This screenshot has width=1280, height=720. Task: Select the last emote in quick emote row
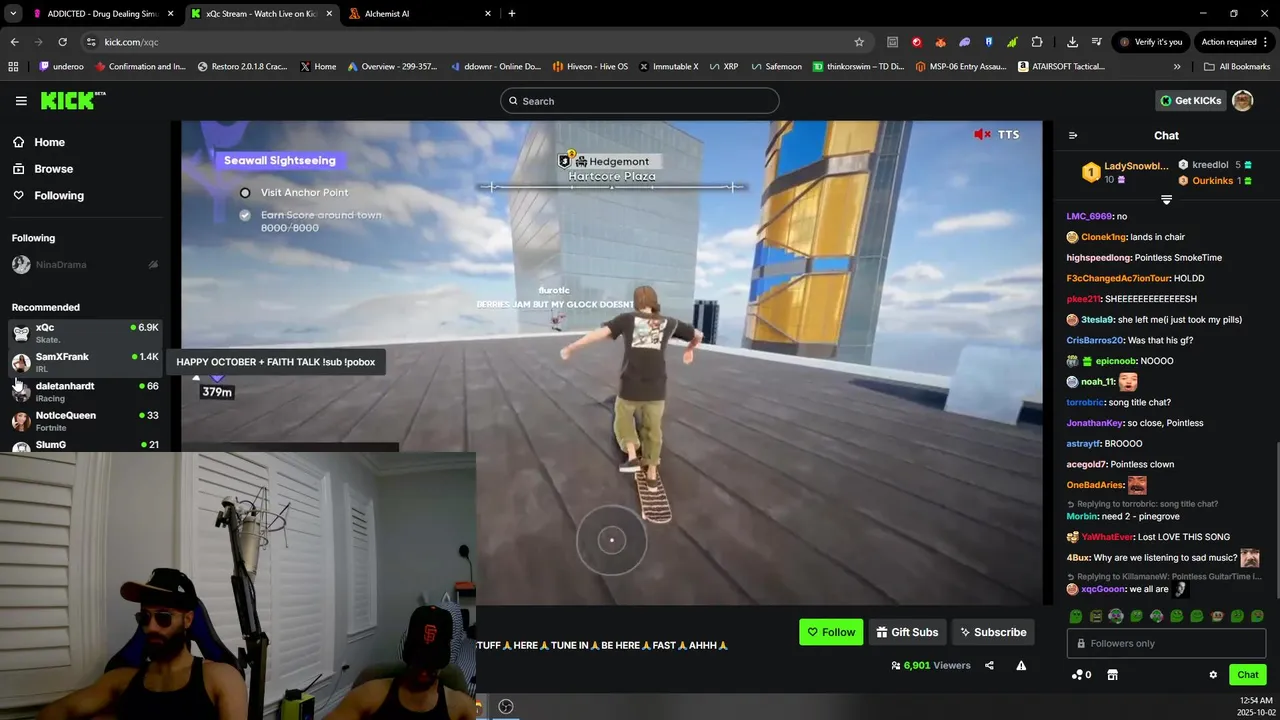click(1257, 616)
